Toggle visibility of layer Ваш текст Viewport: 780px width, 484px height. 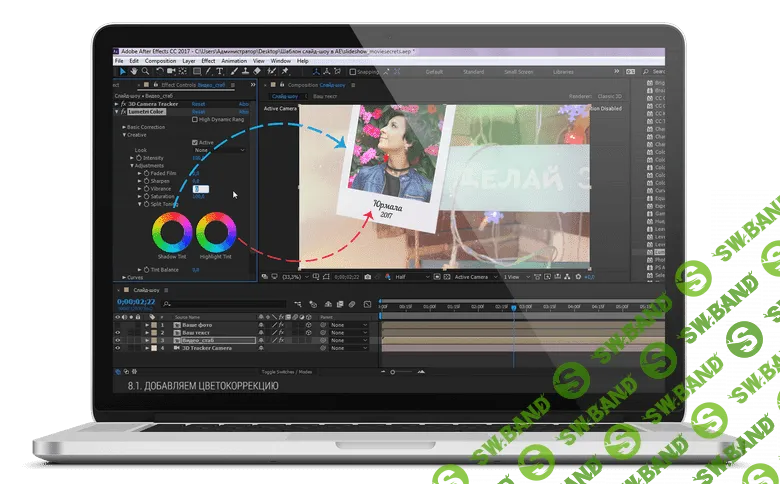pyautogui.click(x=118, y=332)
